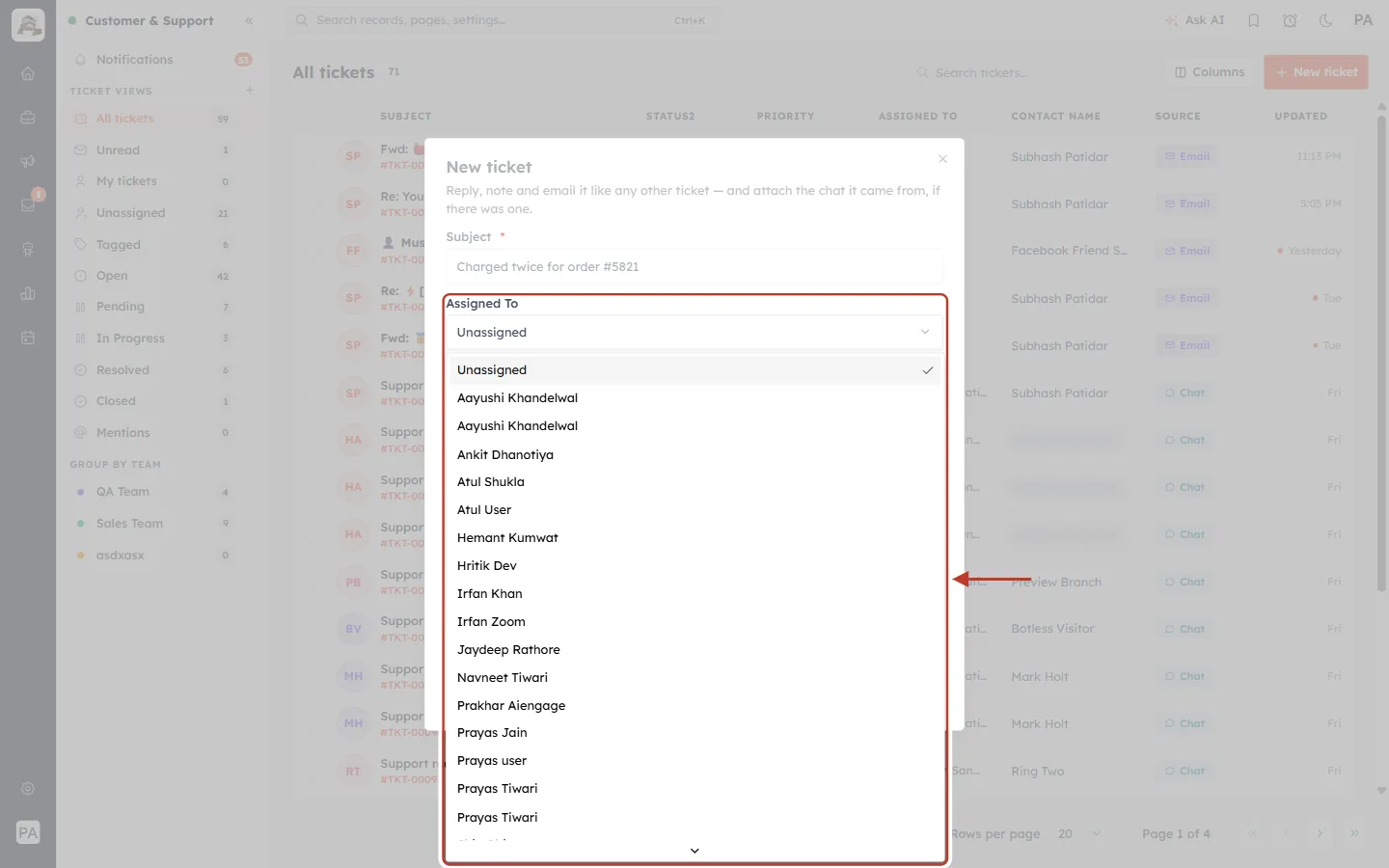1389x868 pixels.
Task: Click the Subject input field
Action: pos(694,267)
